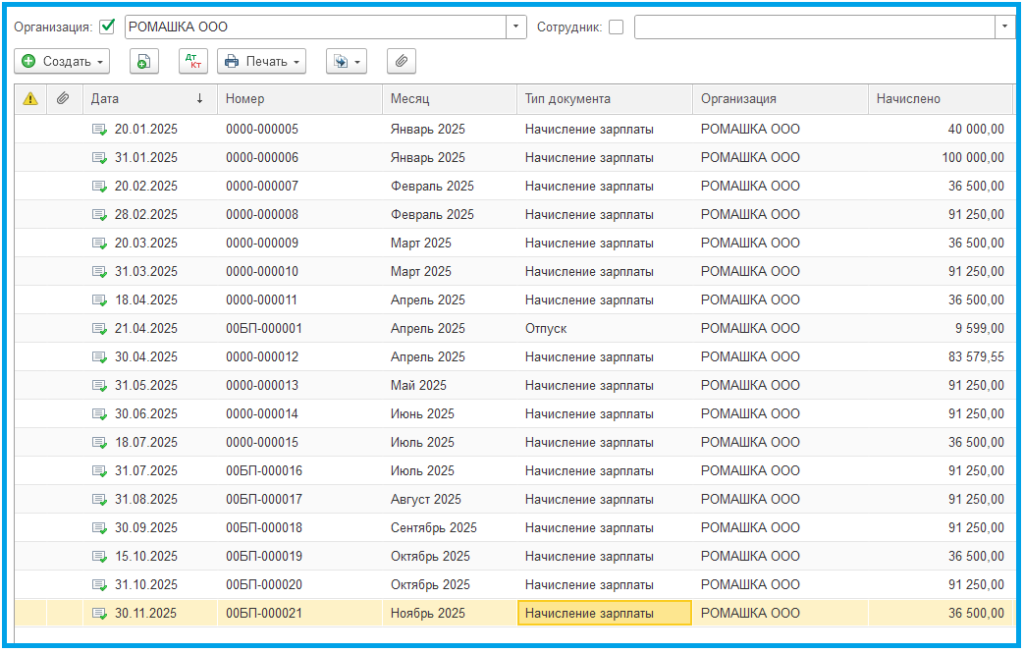The width and height of the screenshot is (1024, 653).
Task: Open Дт/Кт postings icon
Action: coord(193,62)
